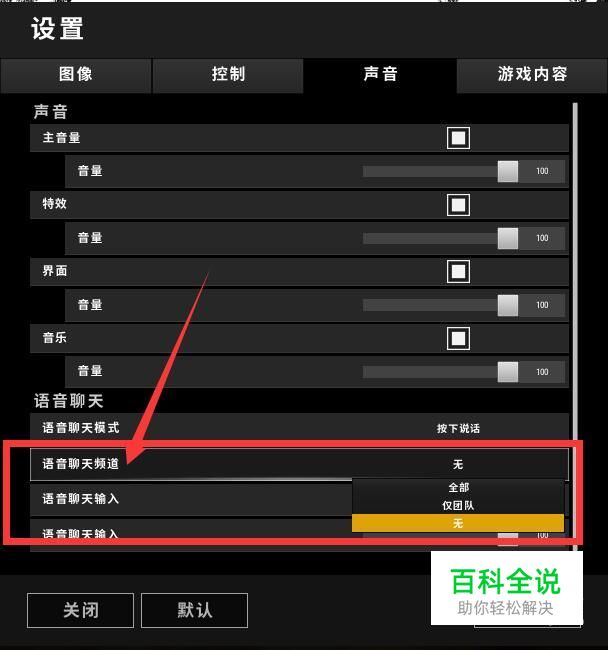Click the 关闭 button
The height and width of the screenshot is (650, 608).
point(80,610)
